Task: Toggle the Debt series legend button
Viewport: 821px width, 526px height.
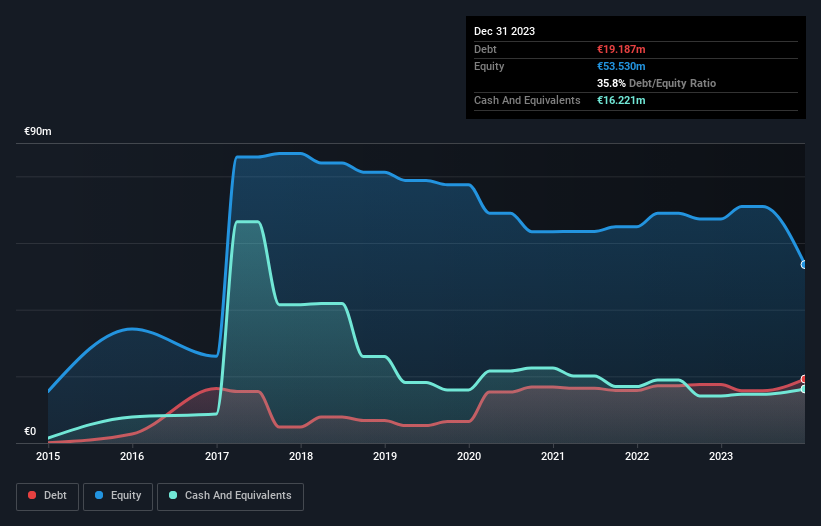Action: pos(48,496)
